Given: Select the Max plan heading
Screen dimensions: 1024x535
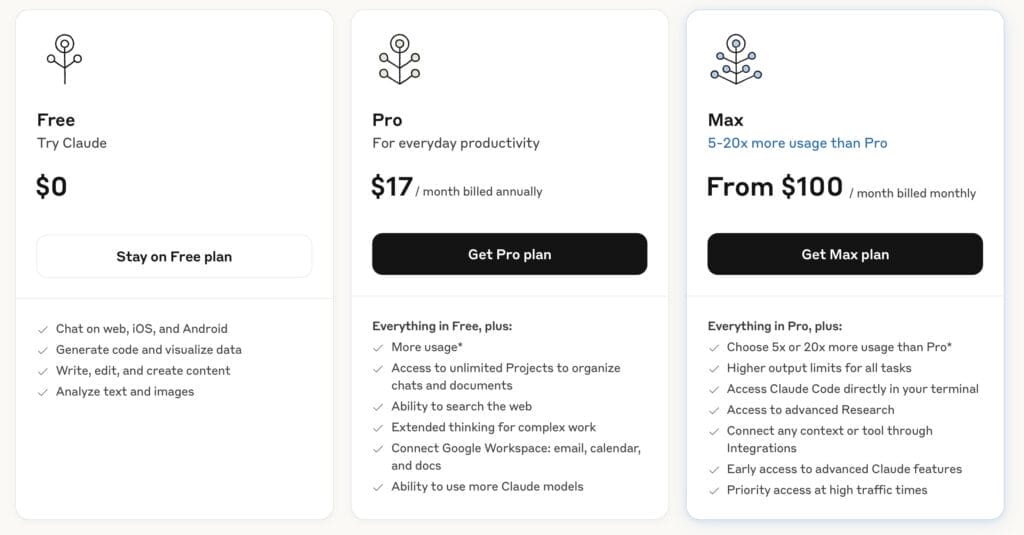Looking at the screenshot, I should [x=726, y=120].
